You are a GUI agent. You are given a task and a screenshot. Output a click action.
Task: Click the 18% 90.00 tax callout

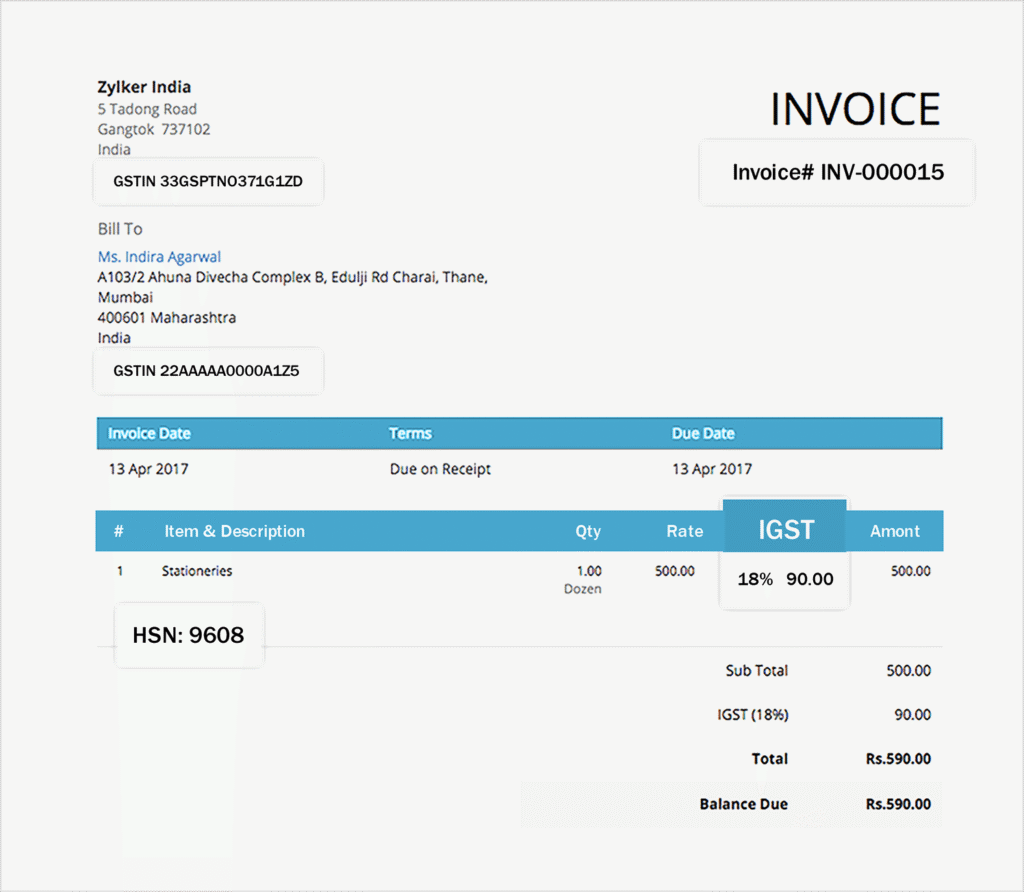tap(785, 579)
